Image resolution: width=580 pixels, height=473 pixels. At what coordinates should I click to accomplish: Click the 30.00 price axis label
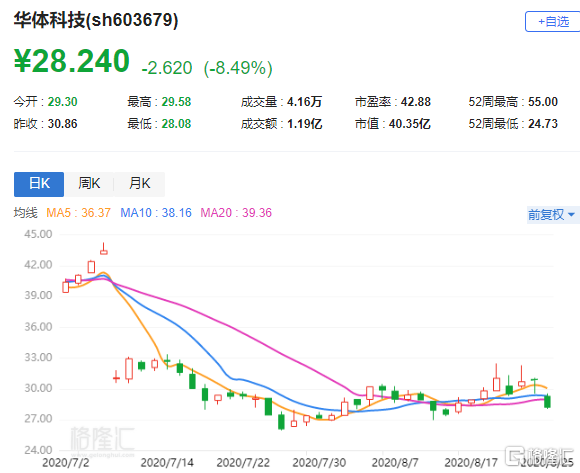pyautogui.click(x=38, y=388)
